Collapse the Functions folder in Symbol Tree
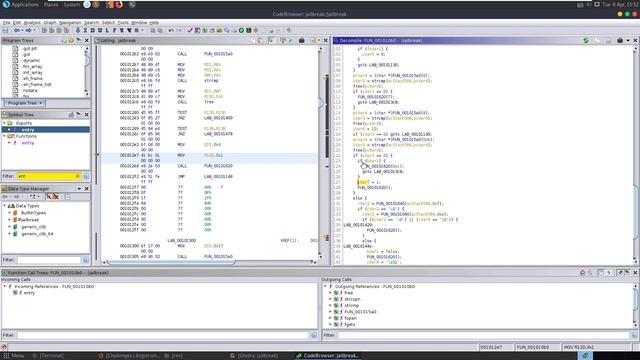This screenshot has width=640, height=360. coord(4,136)
